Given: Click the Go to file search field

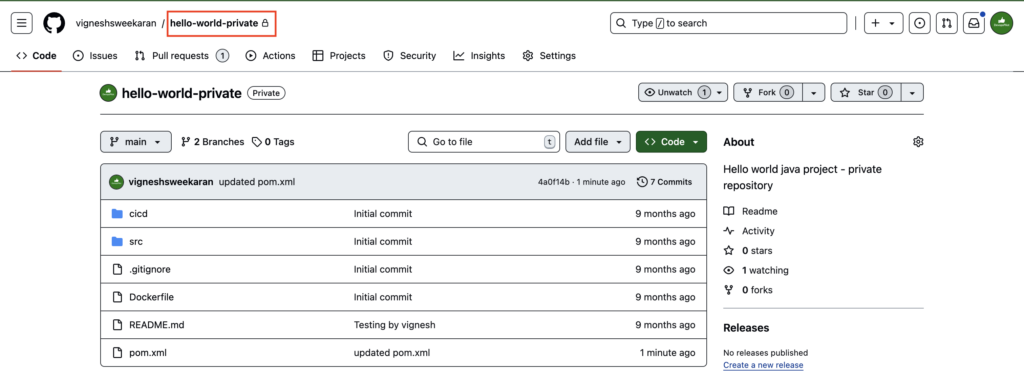Looking at the screenshot, I should [x=484, y=142].
